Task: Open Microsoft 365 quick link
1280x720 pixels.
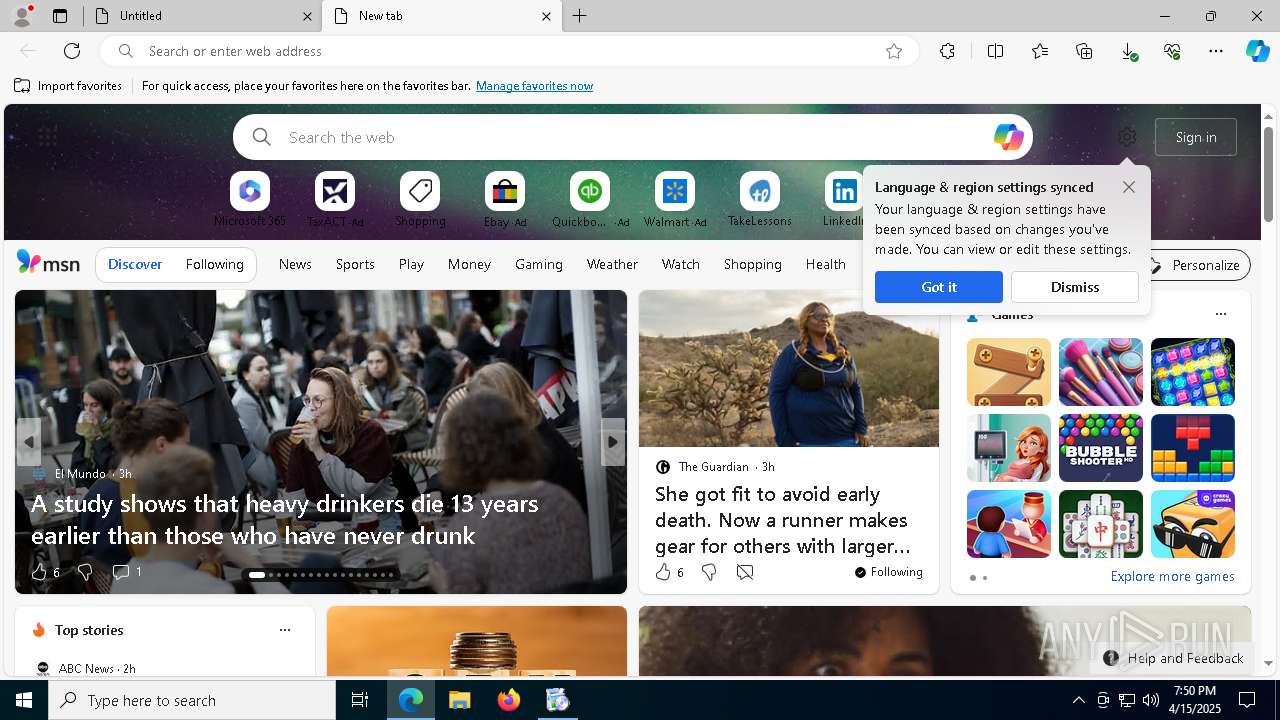Action: [x=250, y=199]
